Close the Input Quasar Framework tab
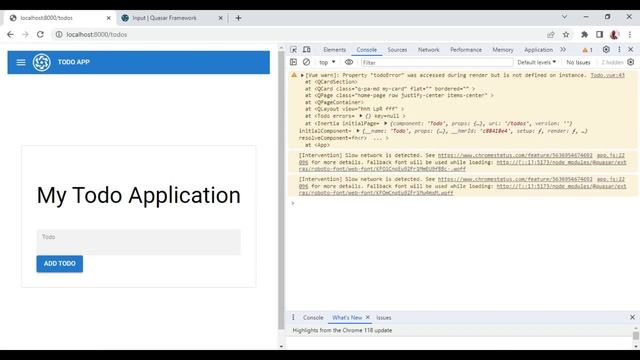 [x=220, y=18]
